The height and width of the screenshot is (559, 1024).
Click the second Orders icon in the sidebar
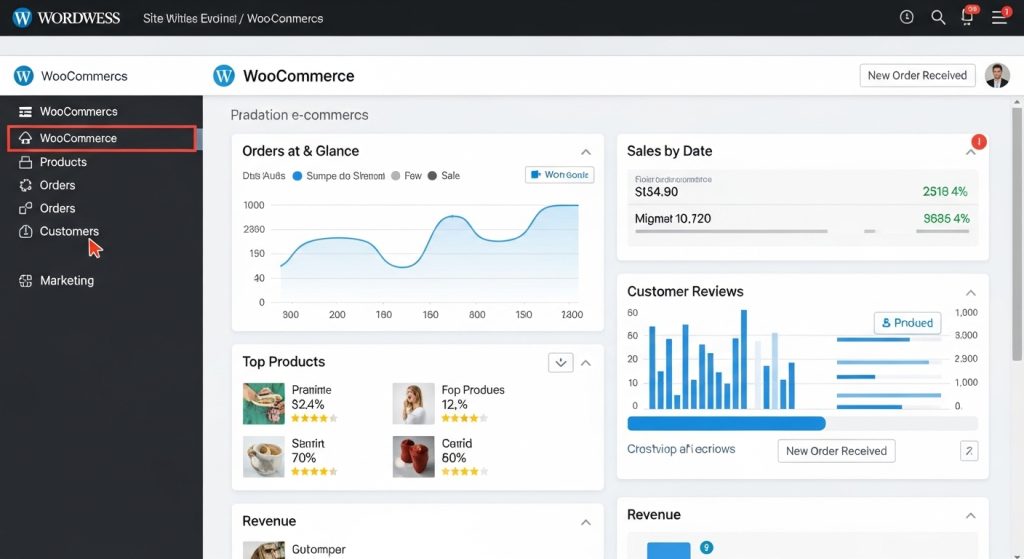25,208
